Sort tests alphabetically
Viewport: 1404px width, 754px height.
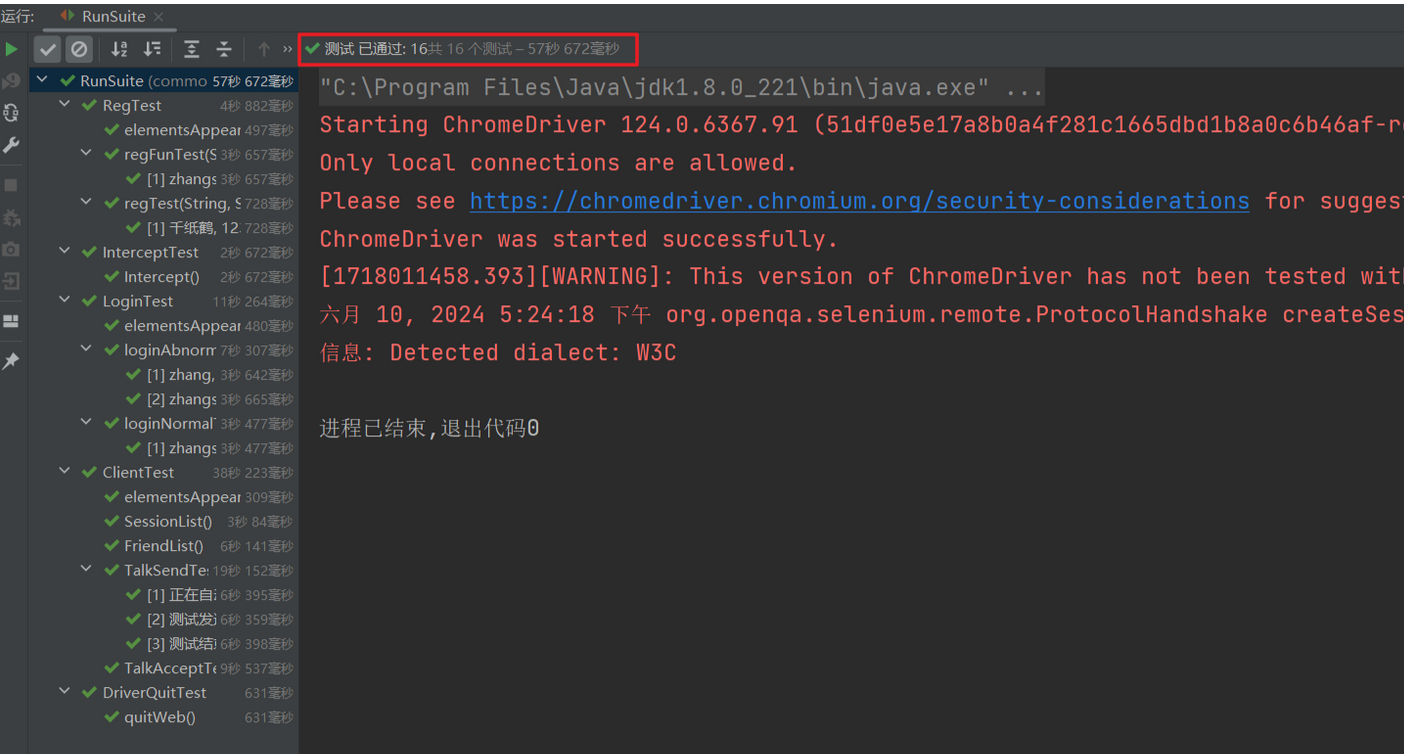[x=119, y=49]
